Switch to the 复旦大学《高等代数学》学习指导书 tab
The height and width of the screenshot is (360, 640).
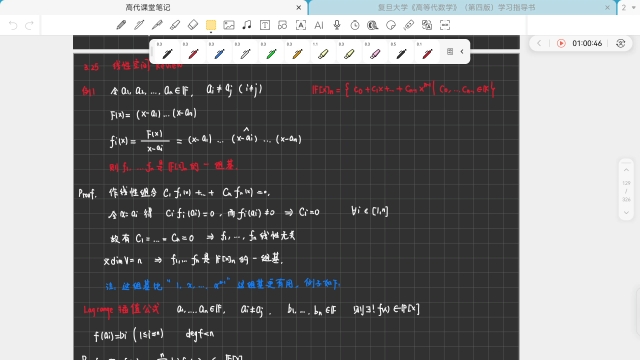click(456, 7)
